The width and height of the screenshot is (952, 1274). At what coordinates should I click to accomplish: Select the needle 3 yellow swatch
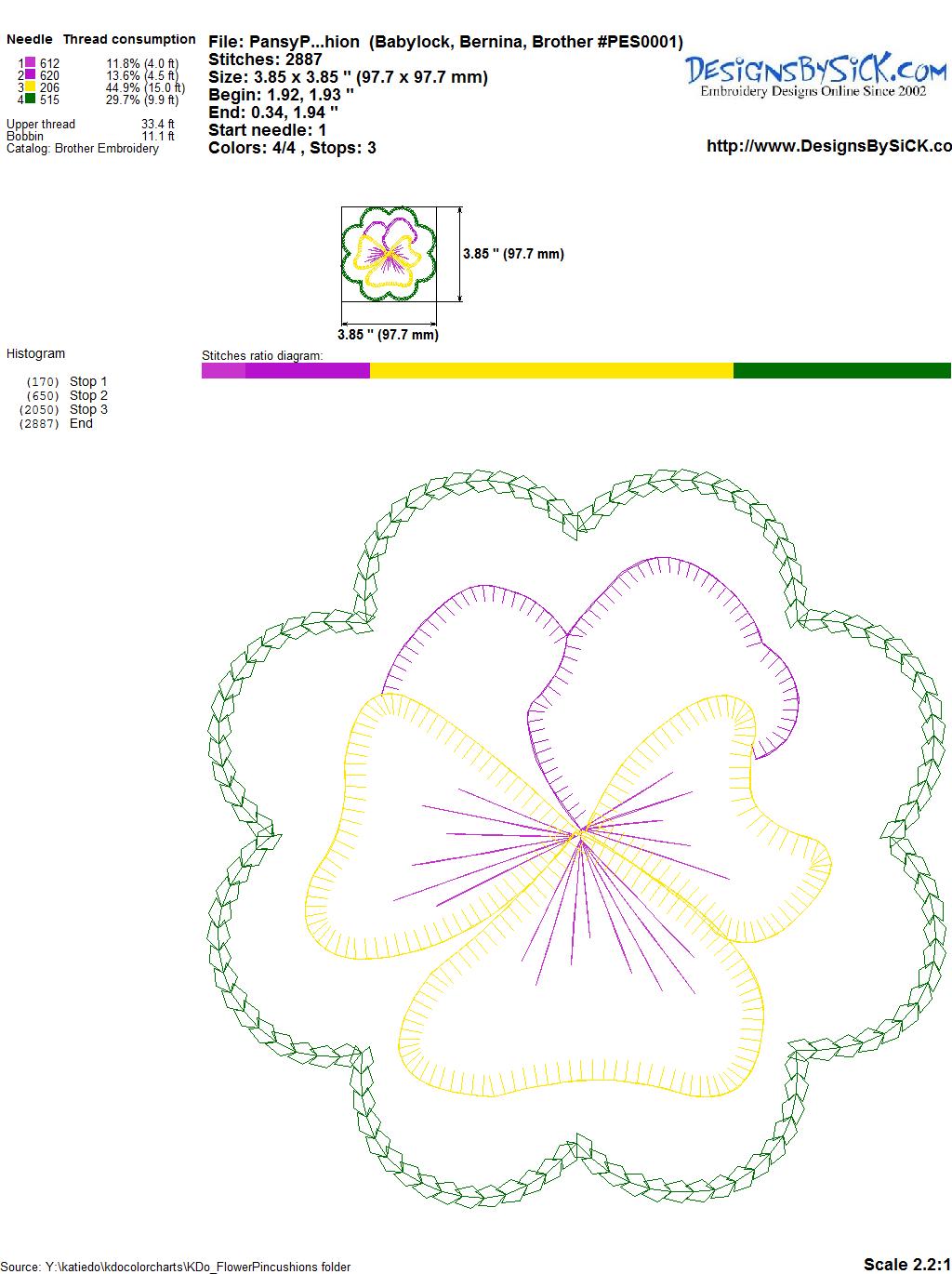(x=30, y=87)
